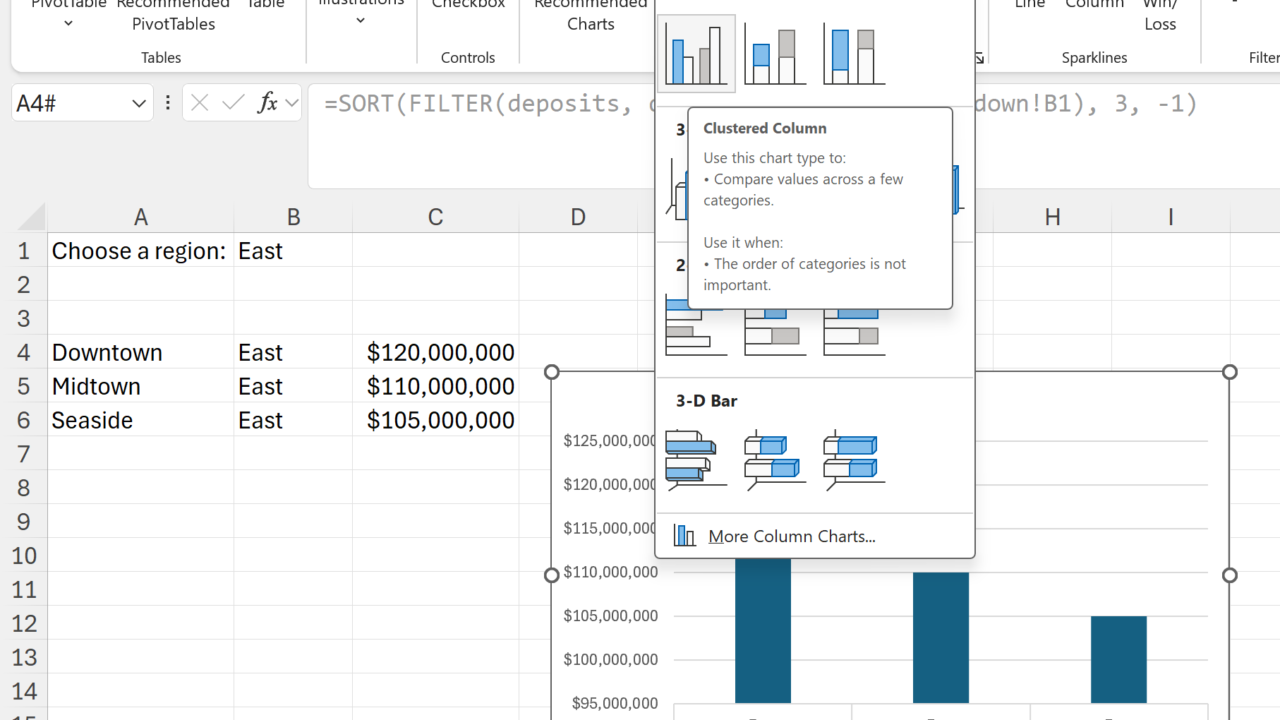Select cell B1 containing East

[x=293, y=251]
